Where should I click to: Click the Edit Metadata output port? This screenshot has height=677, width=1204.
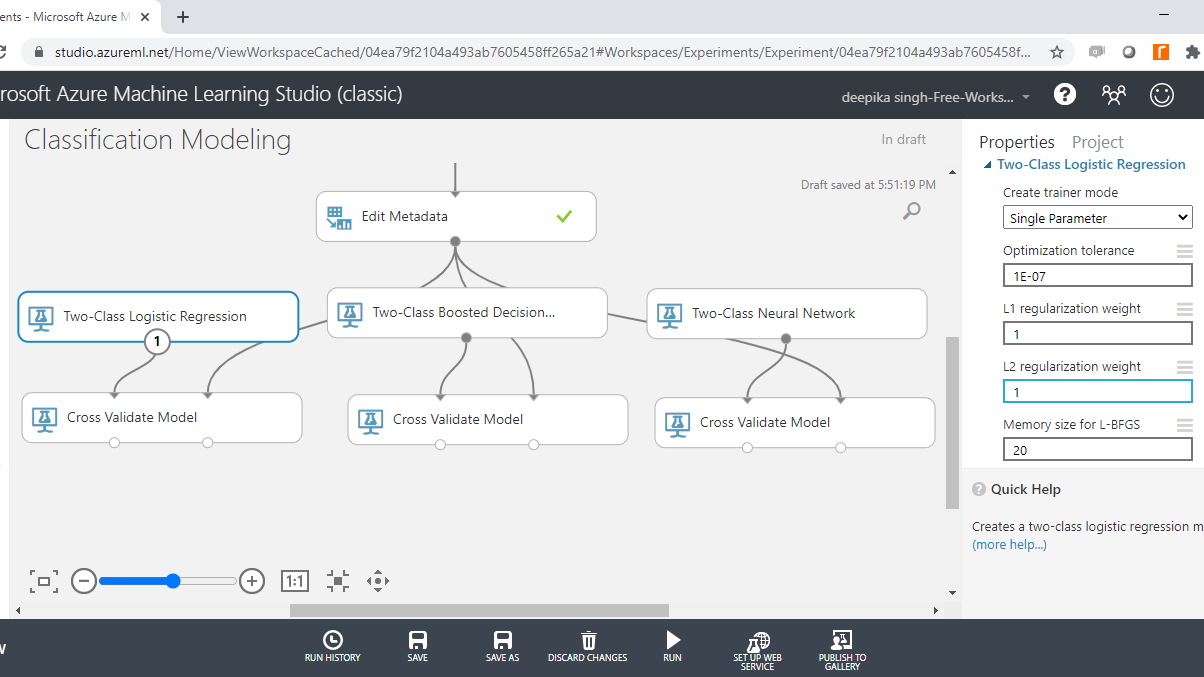(455, 241)
